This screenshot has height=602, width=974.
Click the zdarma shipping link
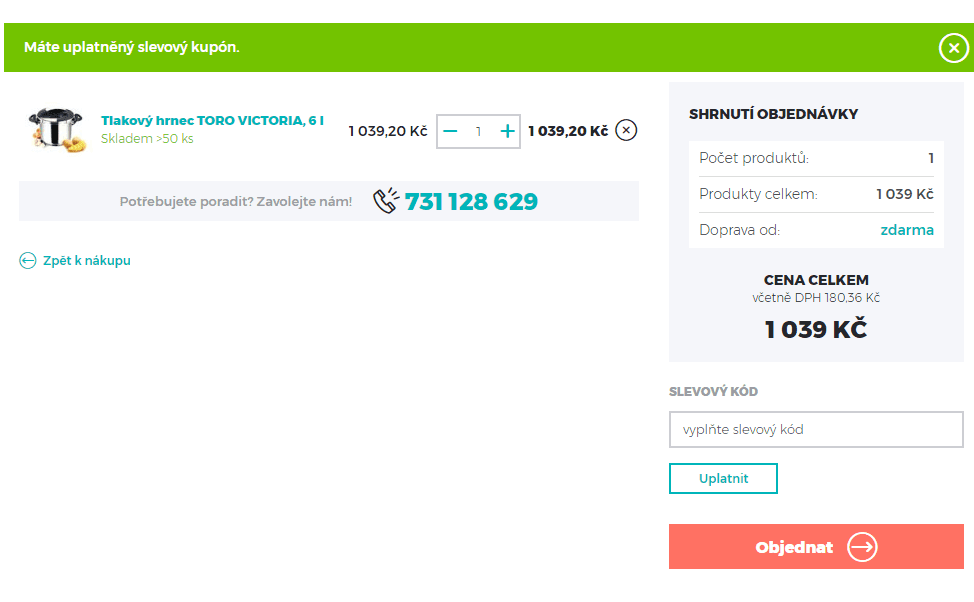[906, 230]
